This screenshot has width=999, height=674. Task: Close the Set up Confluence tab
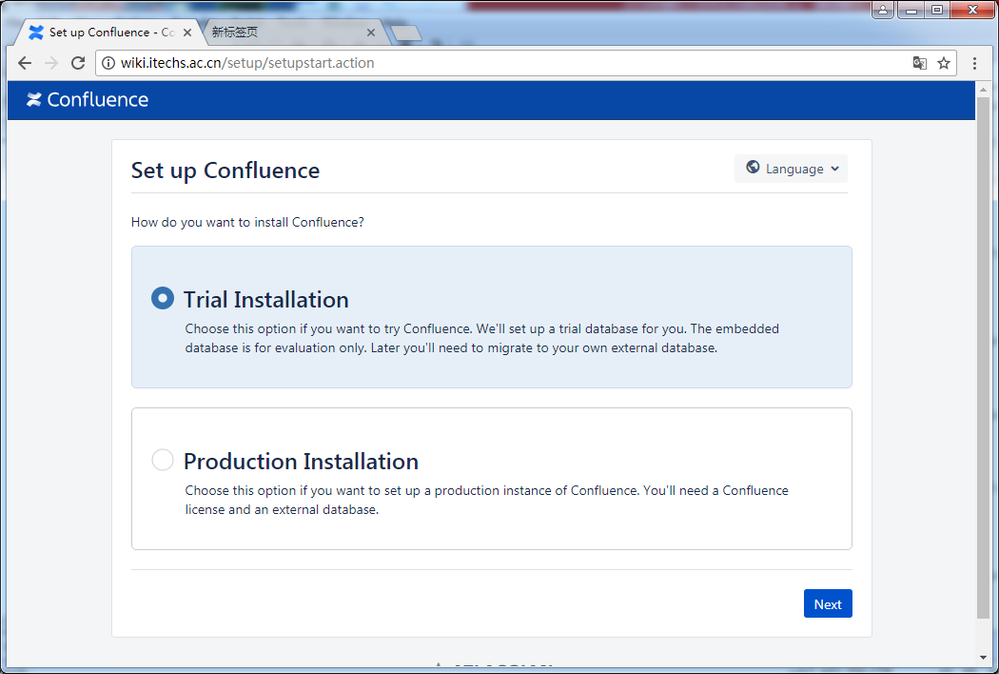click(x=187, y=32)
